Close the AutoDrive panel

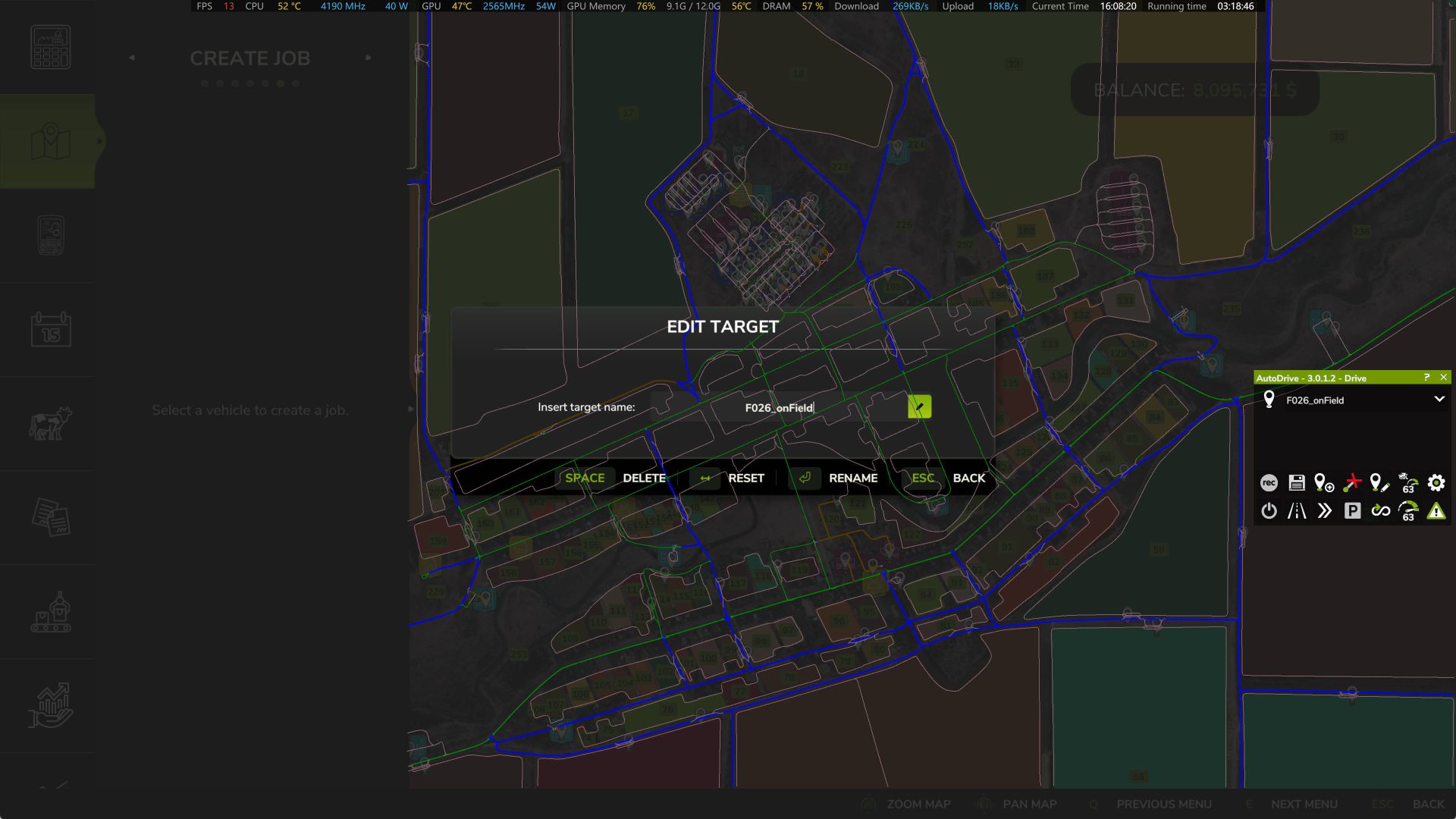click(x=1444, y=378)
